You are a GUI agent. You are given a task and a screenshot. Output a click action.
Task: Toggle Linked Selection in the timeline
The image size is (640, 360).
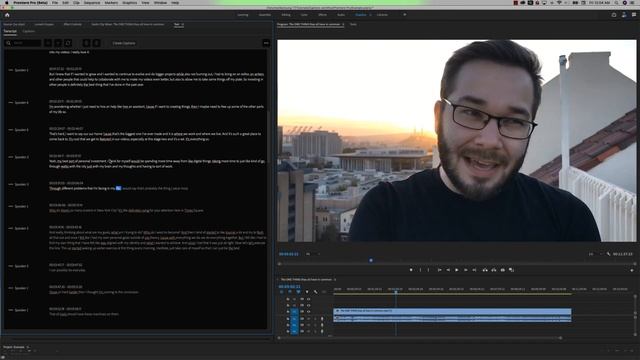coord(298,292)
